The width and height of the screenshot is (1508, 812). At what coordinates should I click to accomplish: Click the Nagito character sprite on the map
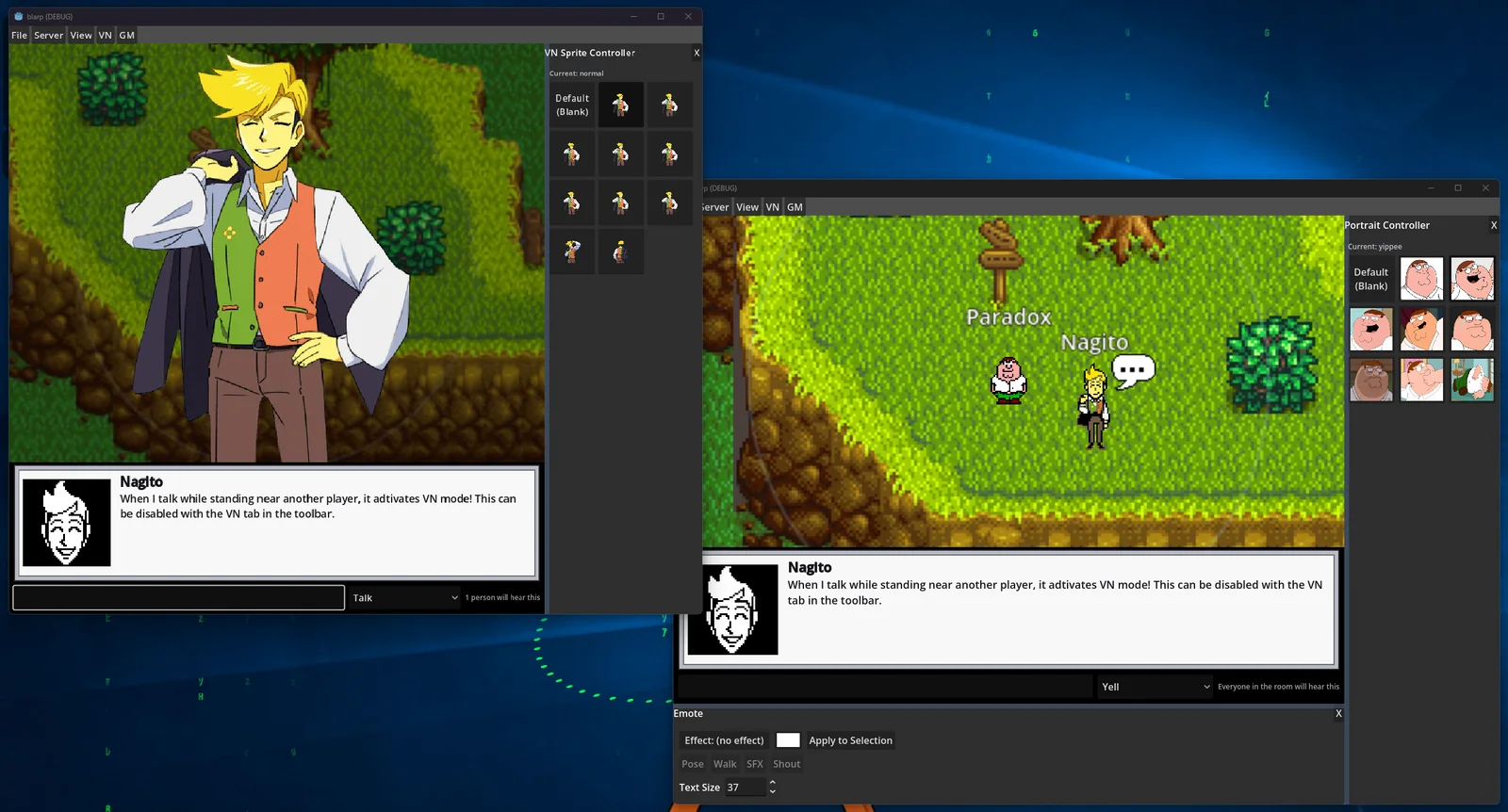pyautogui.click(x=1094, y=408)
